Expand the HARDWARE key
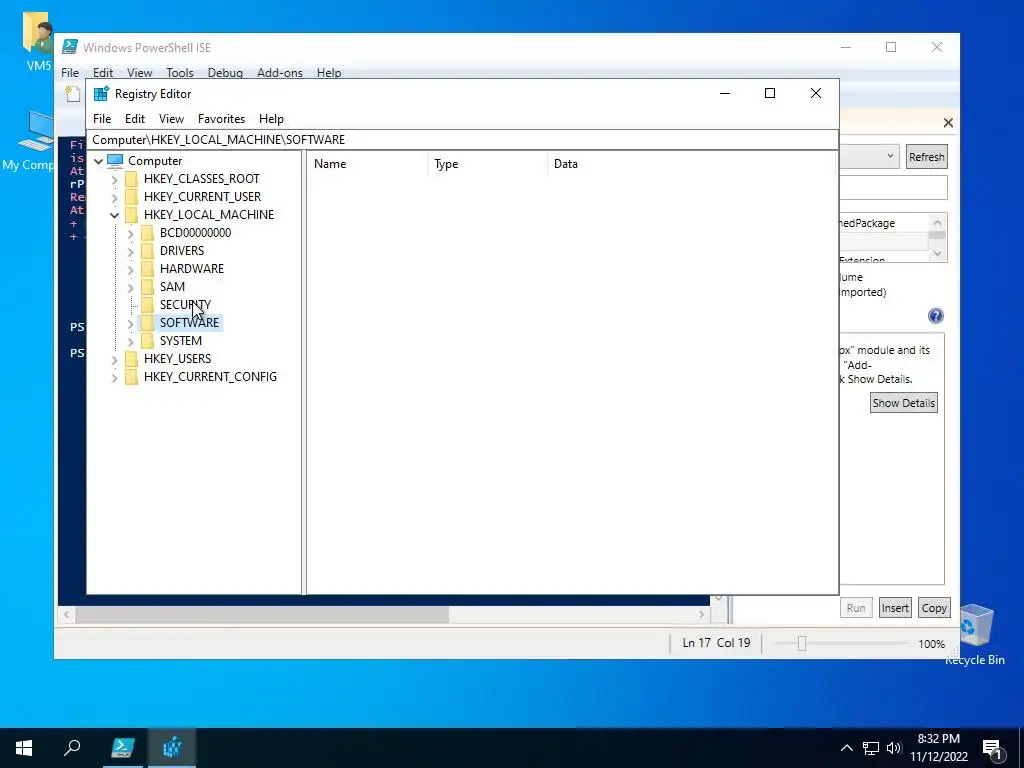The height and width of the screenshot is (768, 1024). coord(131,269)
